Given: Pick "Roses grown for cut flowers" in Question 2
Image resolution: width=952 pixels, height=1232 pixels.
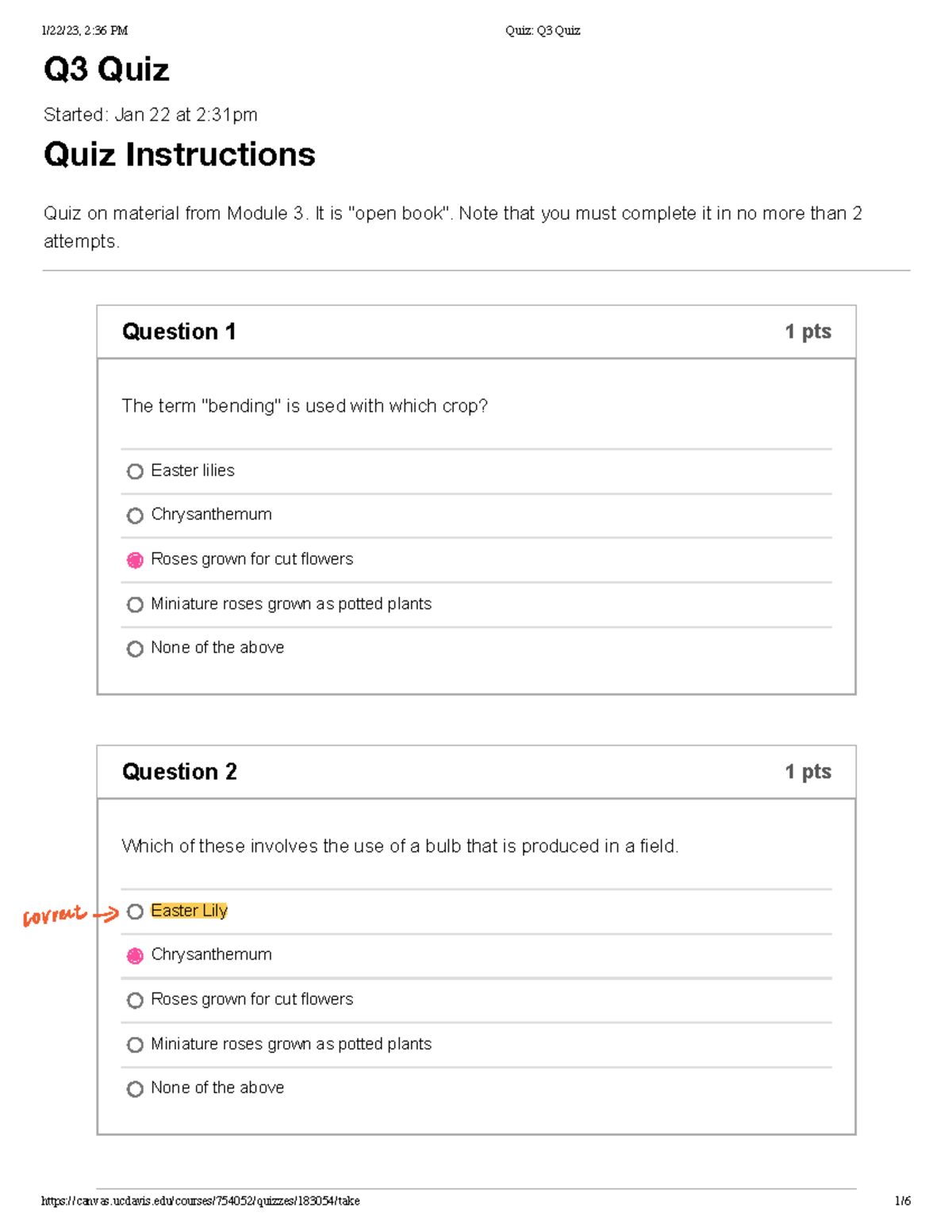Looking at the screenshot, I should tap(136, 1000).
